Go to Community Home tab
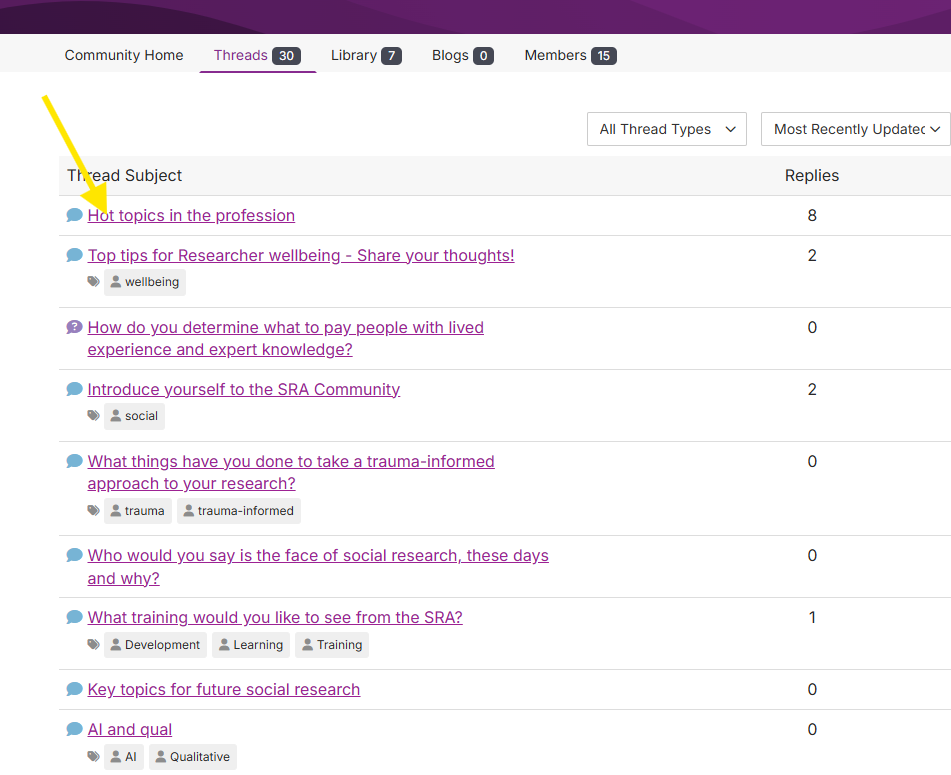The image size is (951, 775). pos(124,55)
